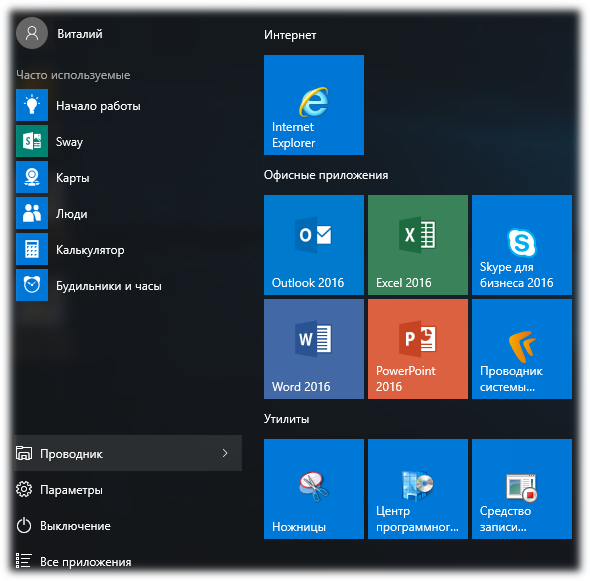Image resolution: width=590 pixels, height=581 pixels.
Task: Open the Internet Explorer tile
Action: pyautogui.click(x=314, y=105)
